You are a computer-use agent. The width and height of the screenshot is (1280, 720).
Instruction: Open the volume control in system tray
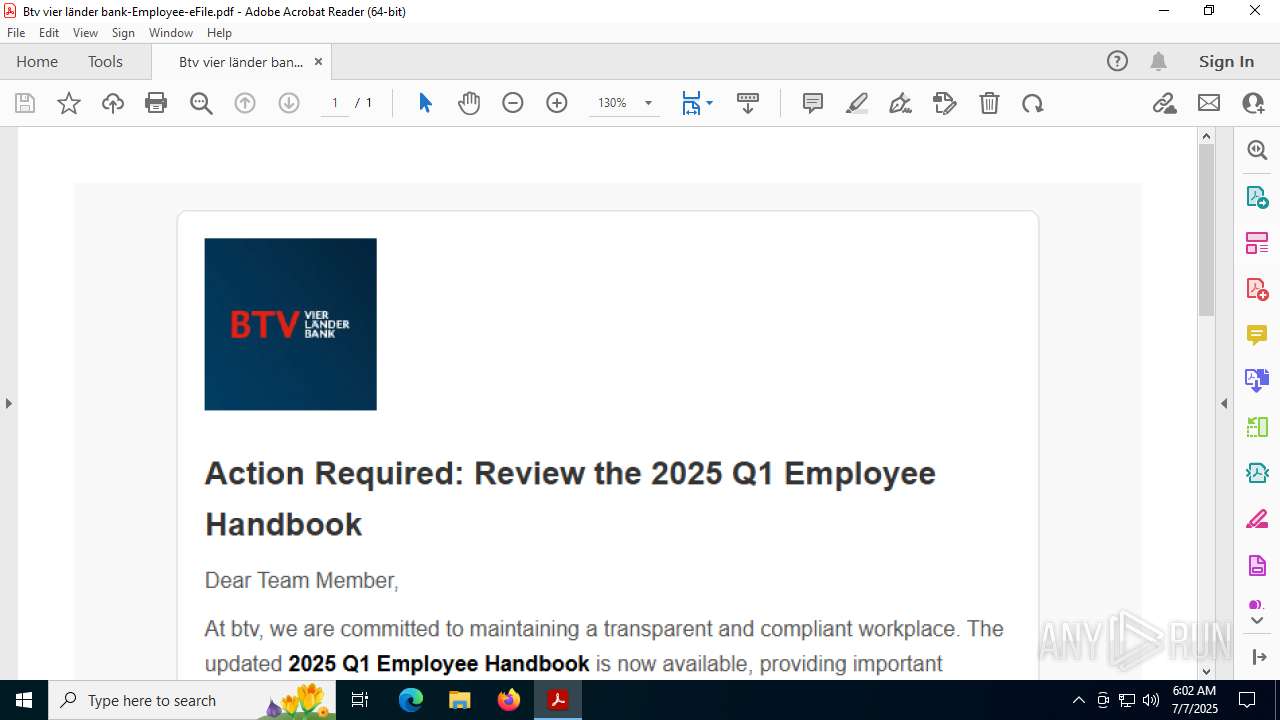[1151, 700]
